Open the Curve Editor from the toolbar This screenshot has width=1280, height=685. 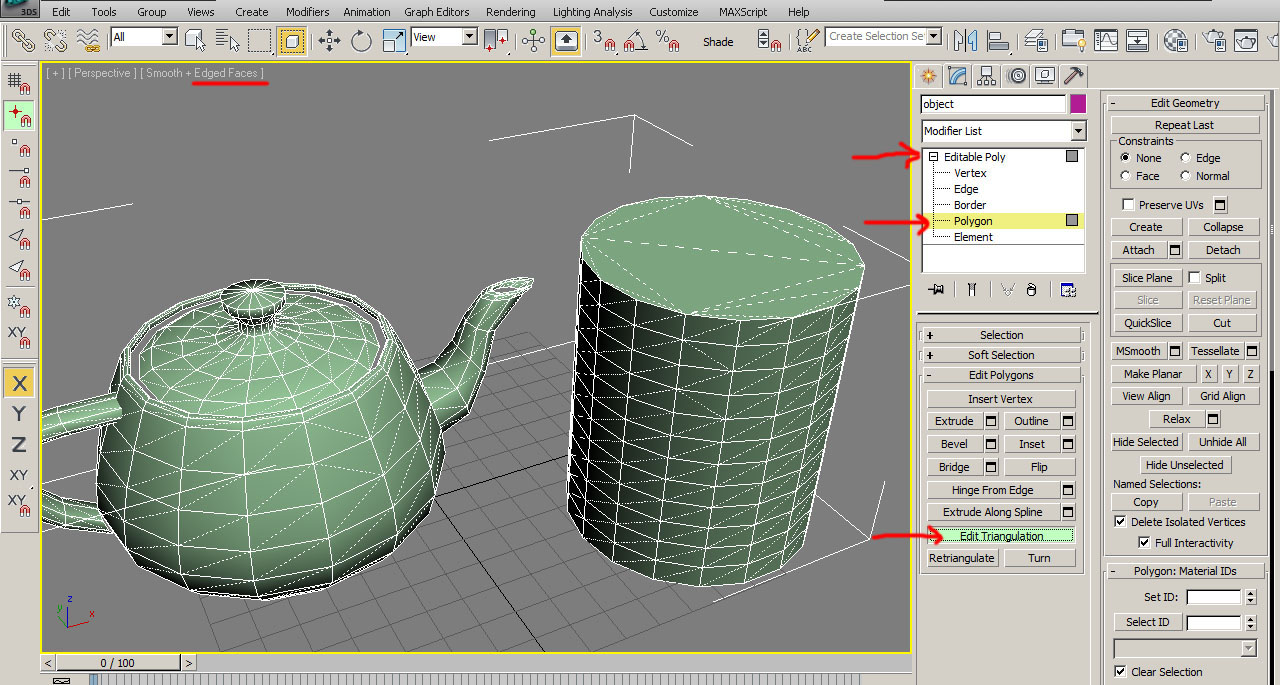(1106, 41)
